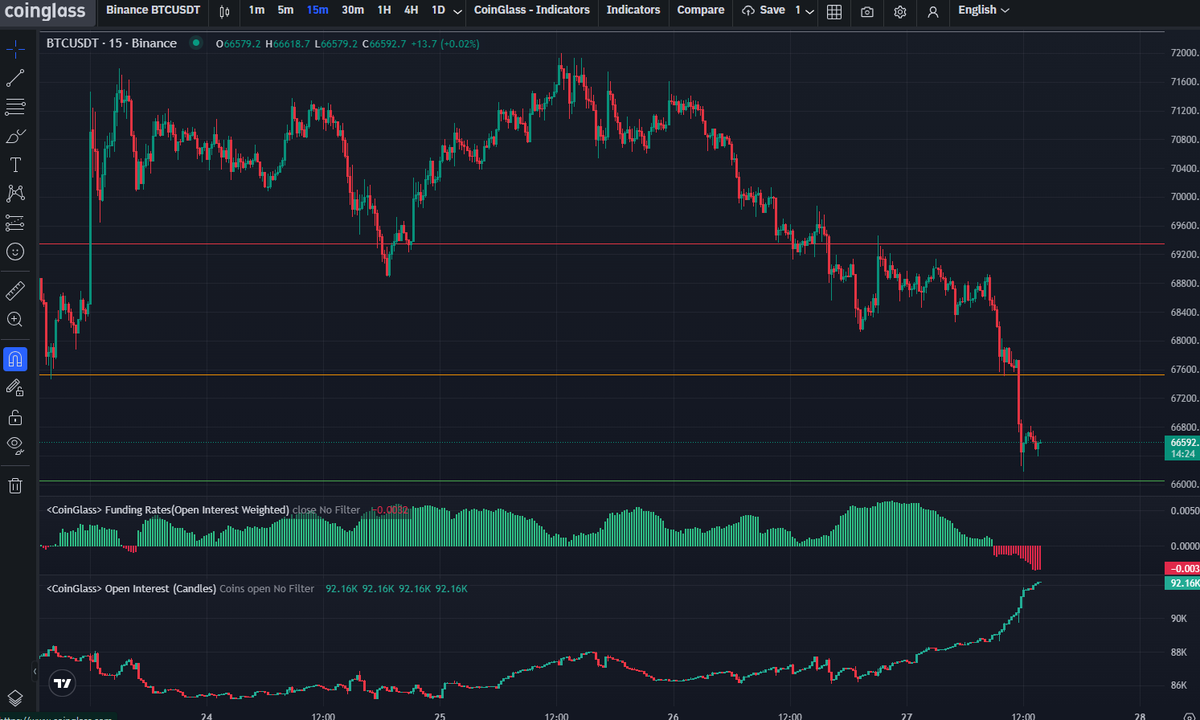Viewport: 1200px width, 720px height.
Task: Toggle the magnet snap mode
Action: (15, 358)
